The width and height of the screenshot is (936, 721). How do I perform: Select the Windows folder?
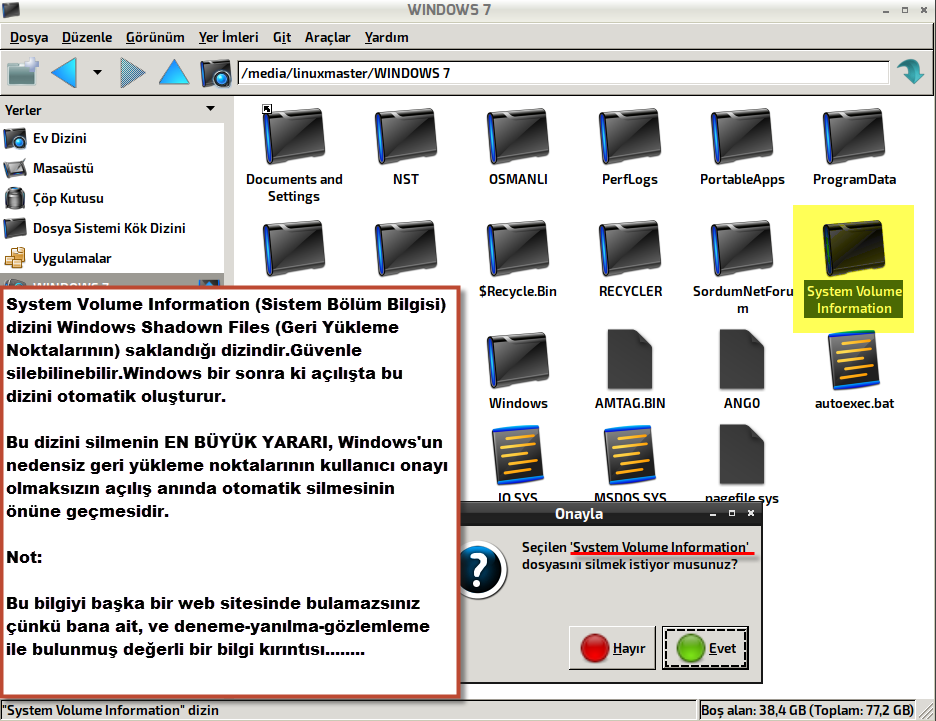tap(518, 371)
